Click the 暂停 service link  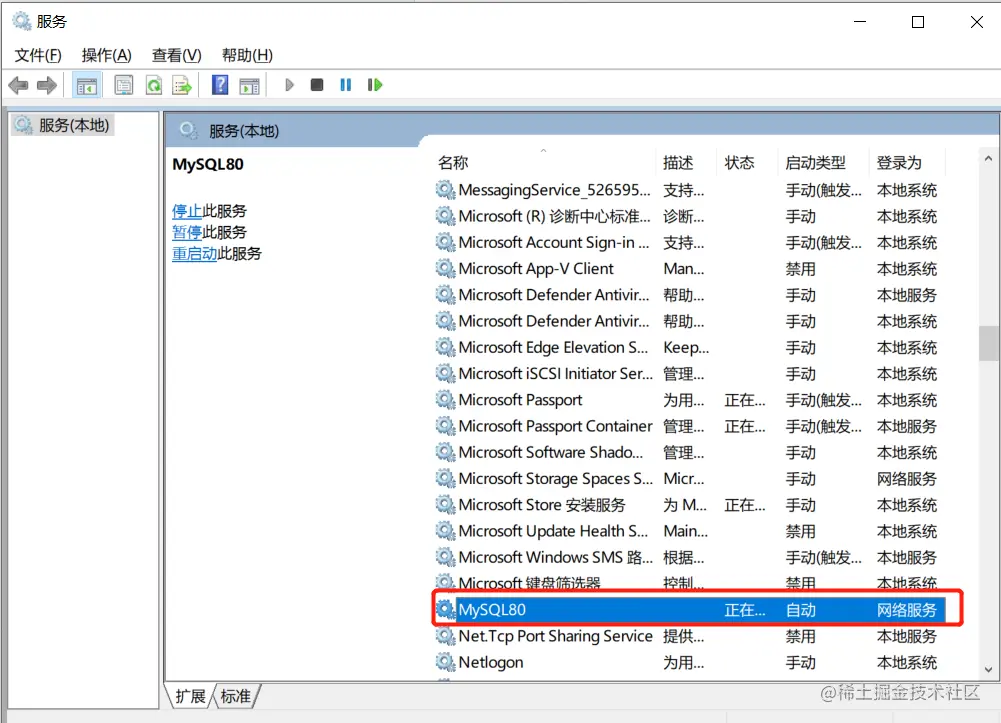pos(186,232)
